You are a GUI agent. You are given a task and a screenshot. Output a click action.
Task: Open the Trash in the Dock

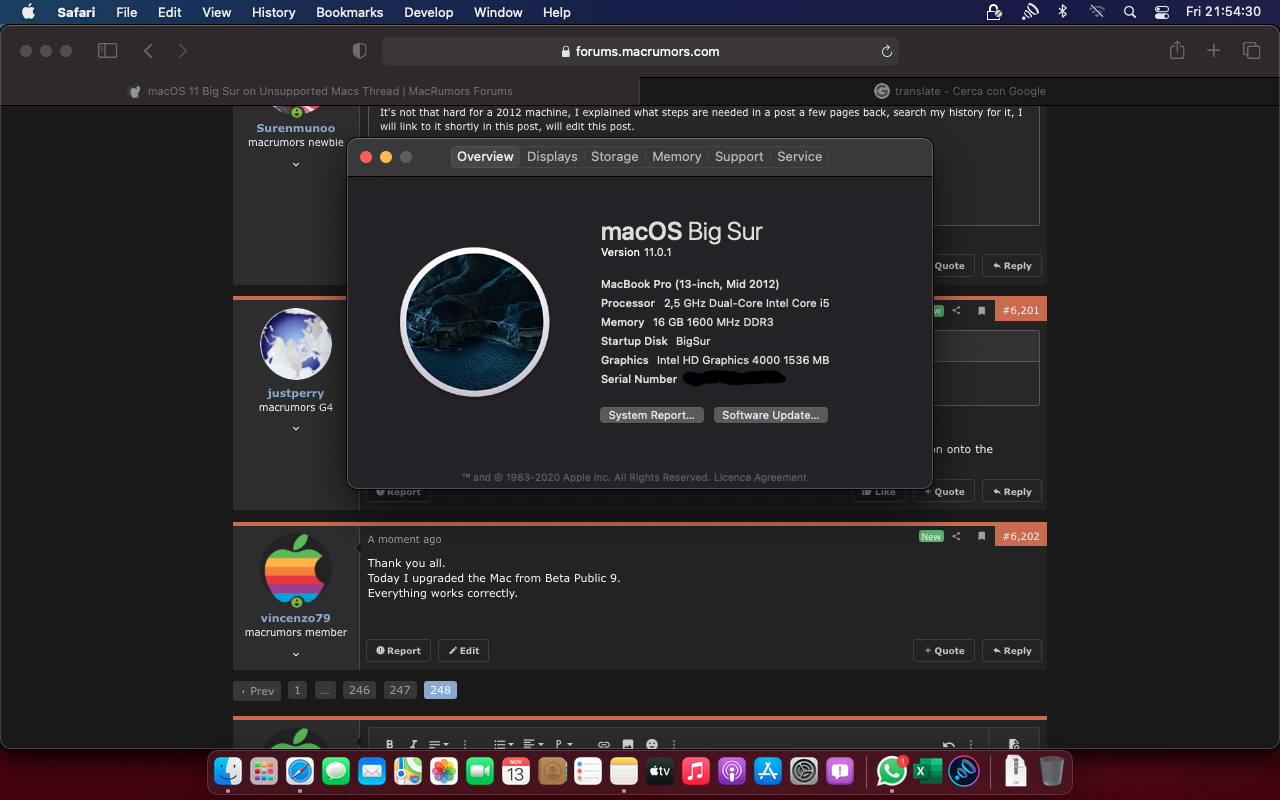1051,771
